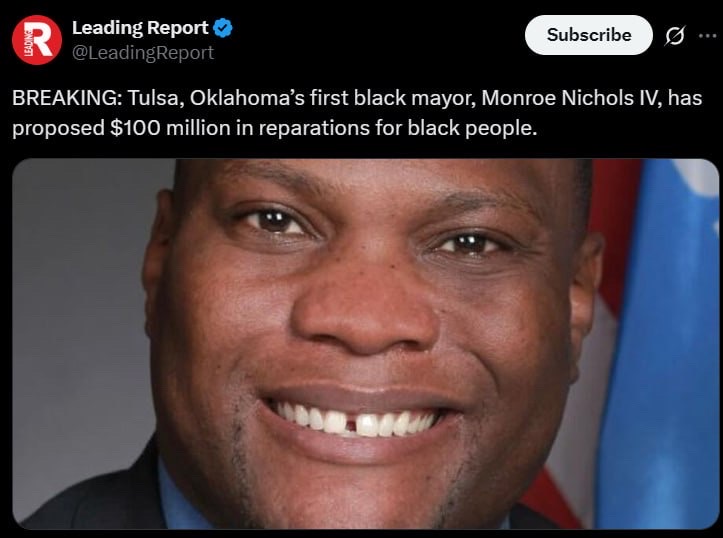Click the red R logo letter
Image resolution: width=723 pixels, height=538 pixels.
pyautogui.click(x=43, y=39)
